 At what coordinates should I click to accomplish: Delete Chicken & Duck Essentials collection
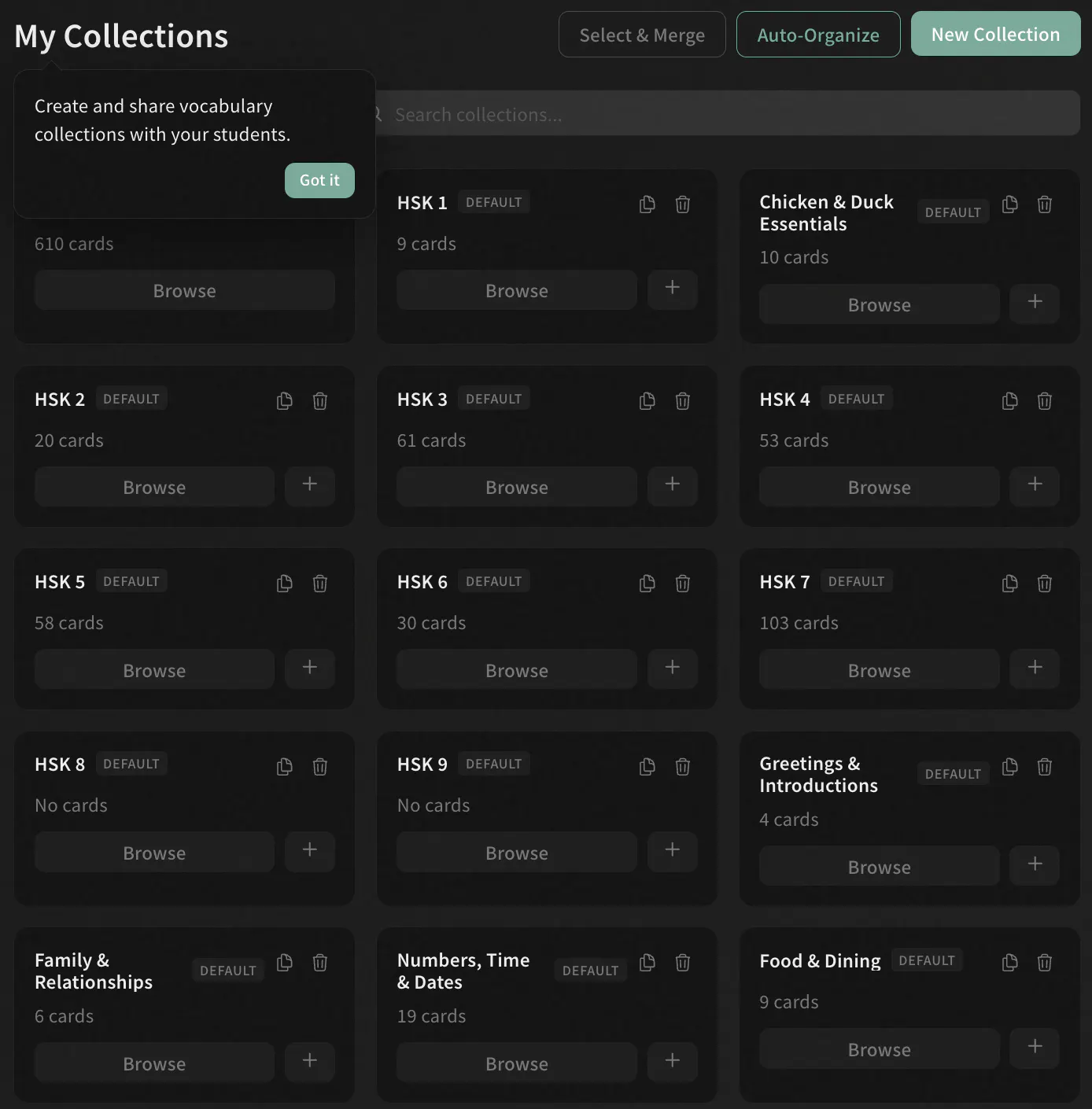1045,204
